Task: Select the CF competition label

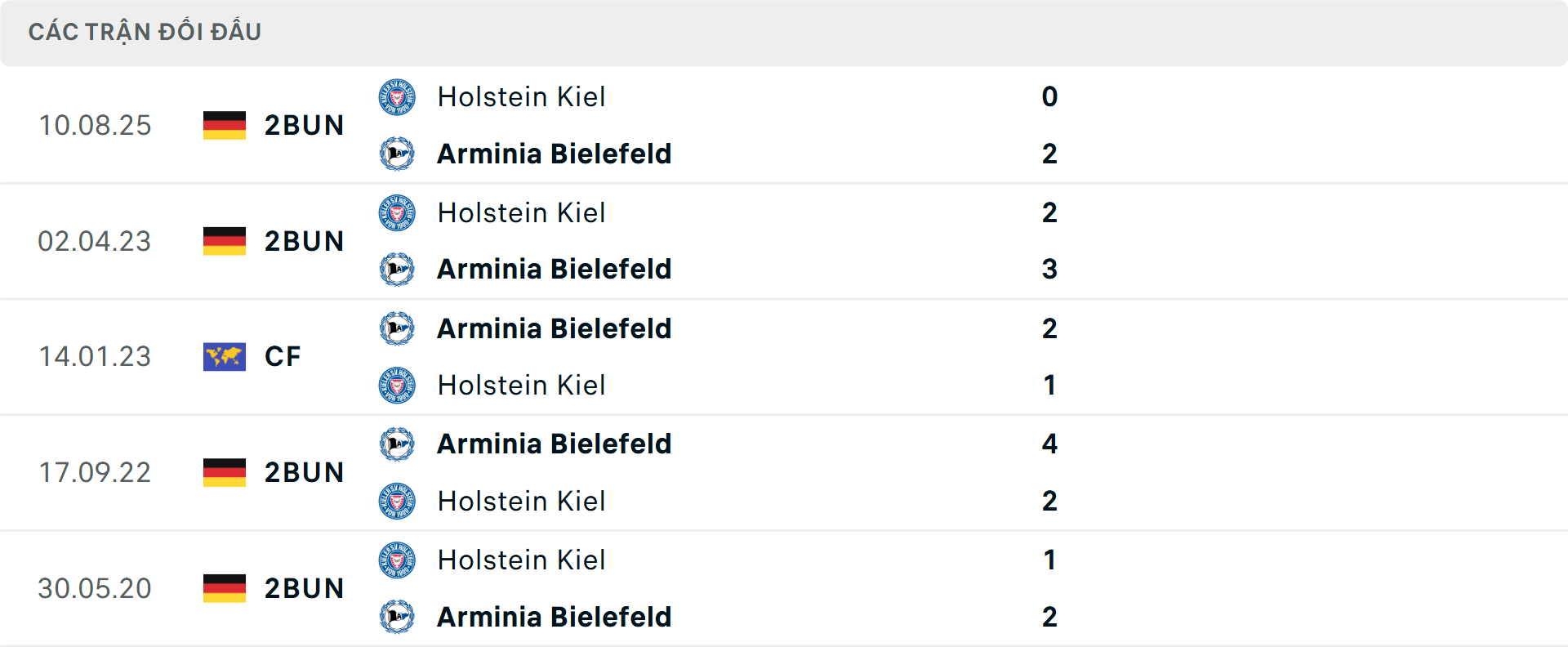Action: point(282,356)
